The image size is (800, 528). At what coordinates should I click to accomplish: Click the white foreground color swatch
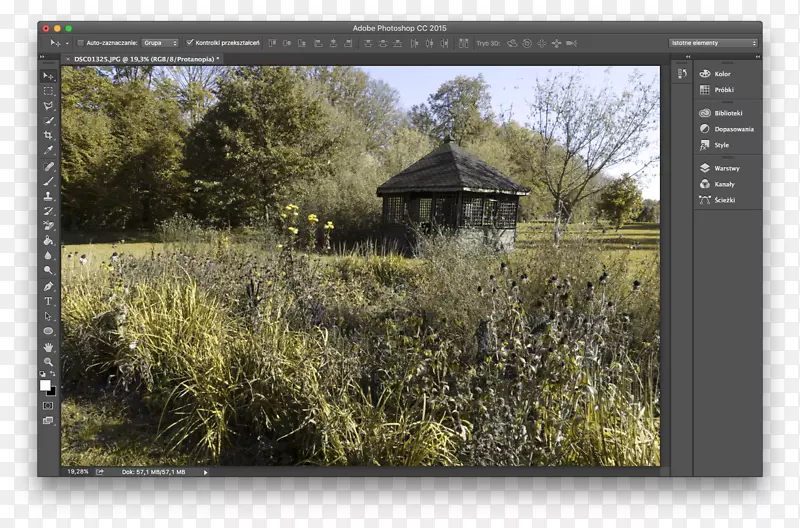click(x=45, y=385)
